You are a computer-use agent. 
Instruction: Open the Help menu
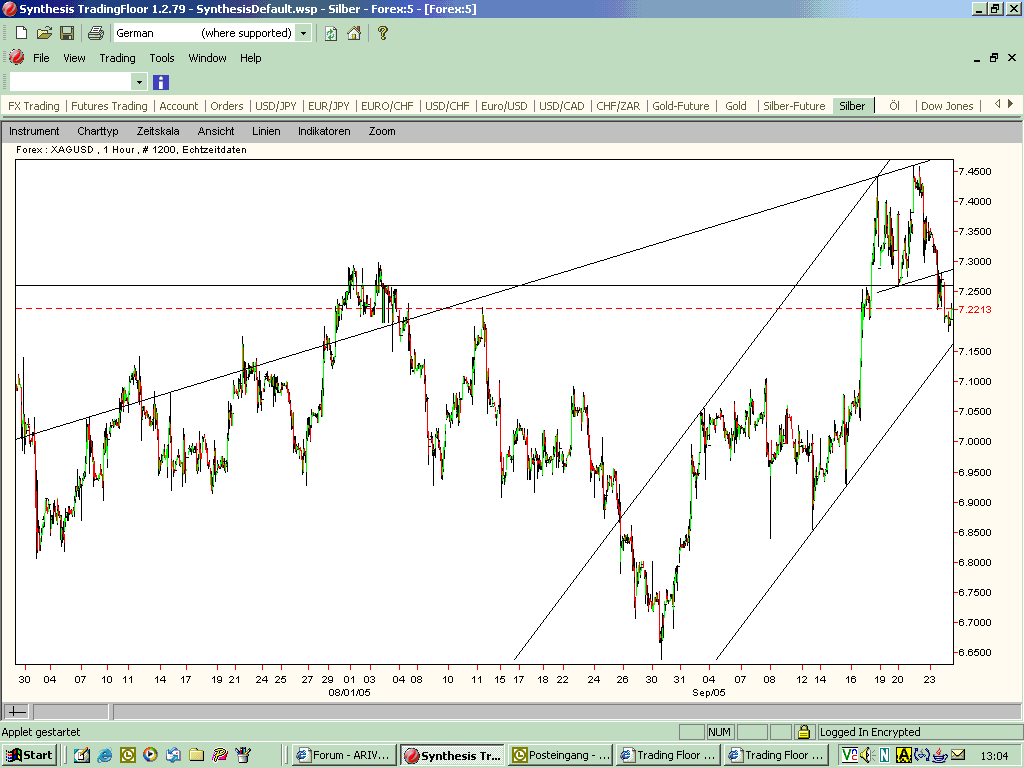250,57
